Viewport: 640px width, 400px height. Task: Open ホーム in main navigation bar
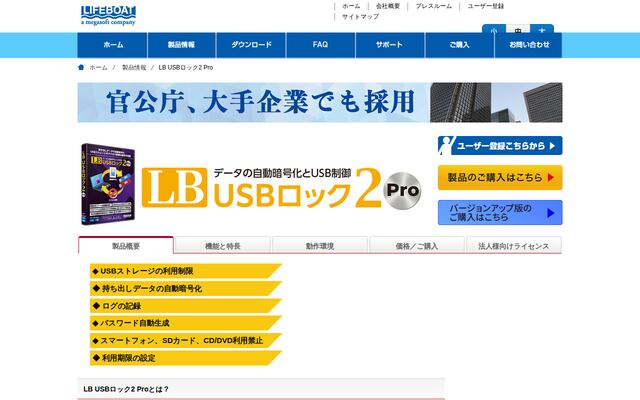(x=112, y=45)
